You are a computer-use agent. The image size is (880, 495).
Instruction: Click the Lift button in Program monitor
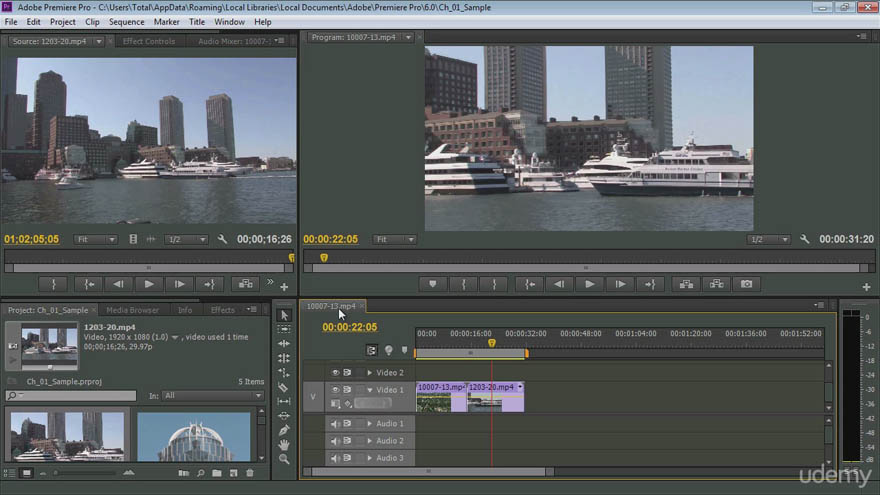(x=686, y=284)
